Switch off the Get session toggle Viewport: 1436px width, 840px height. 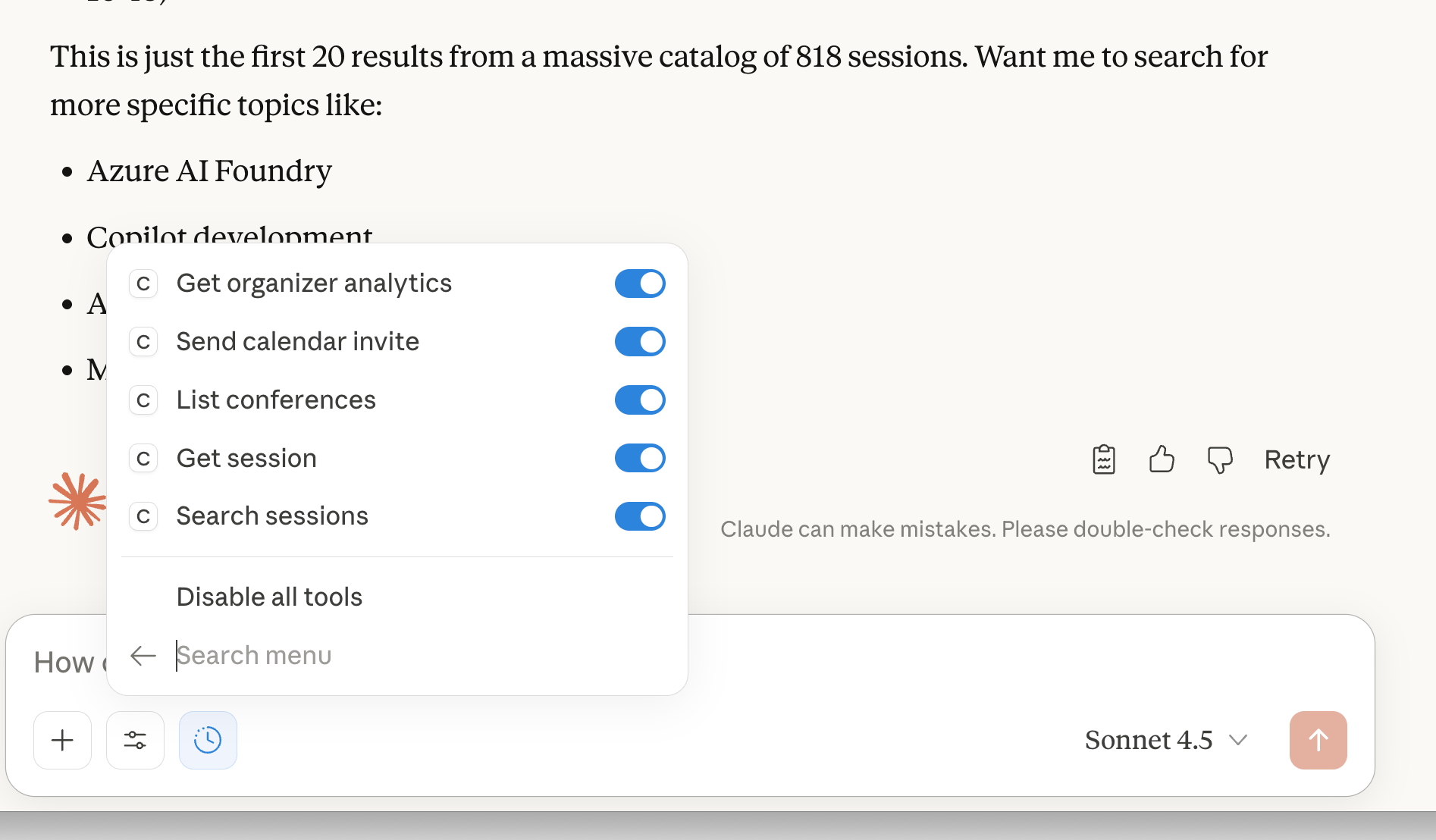(639, 459)
